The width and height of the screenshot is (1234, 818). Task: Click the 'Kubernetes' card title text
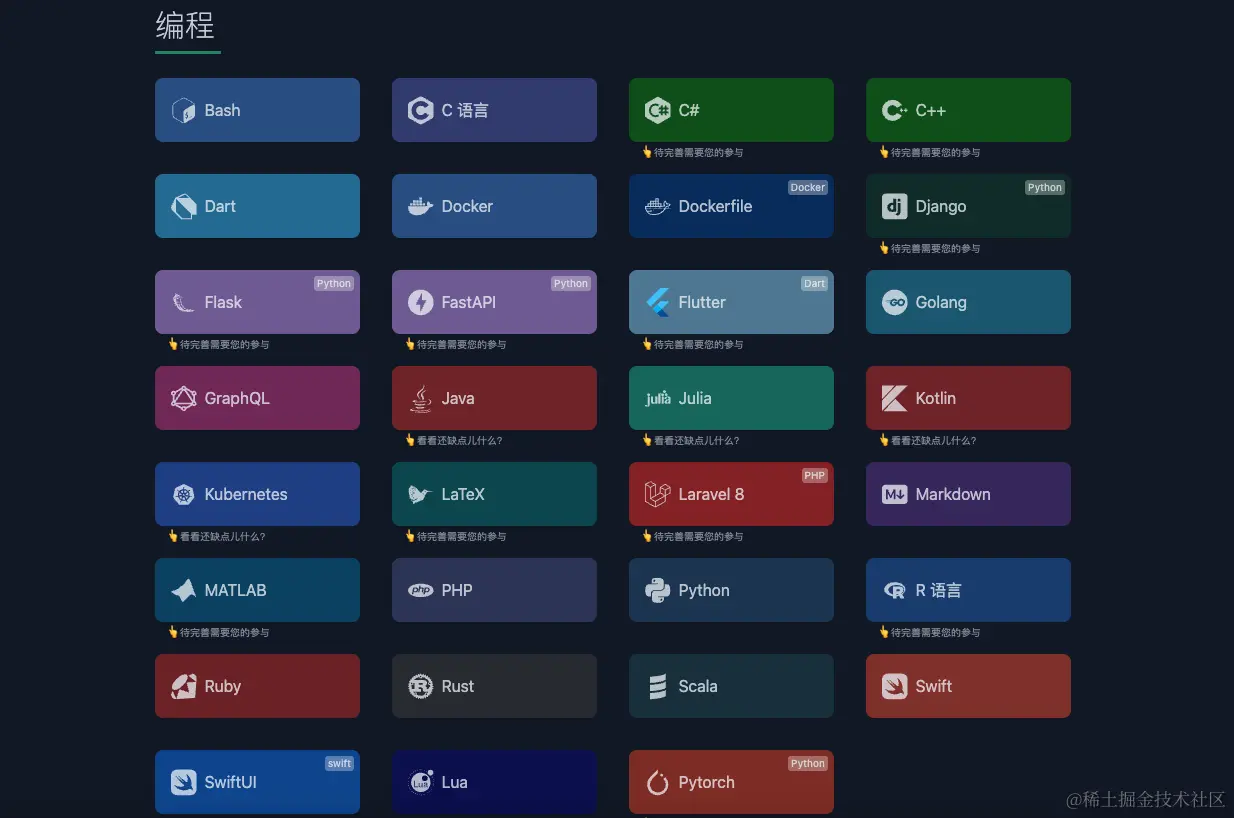[x=246, y=494]
